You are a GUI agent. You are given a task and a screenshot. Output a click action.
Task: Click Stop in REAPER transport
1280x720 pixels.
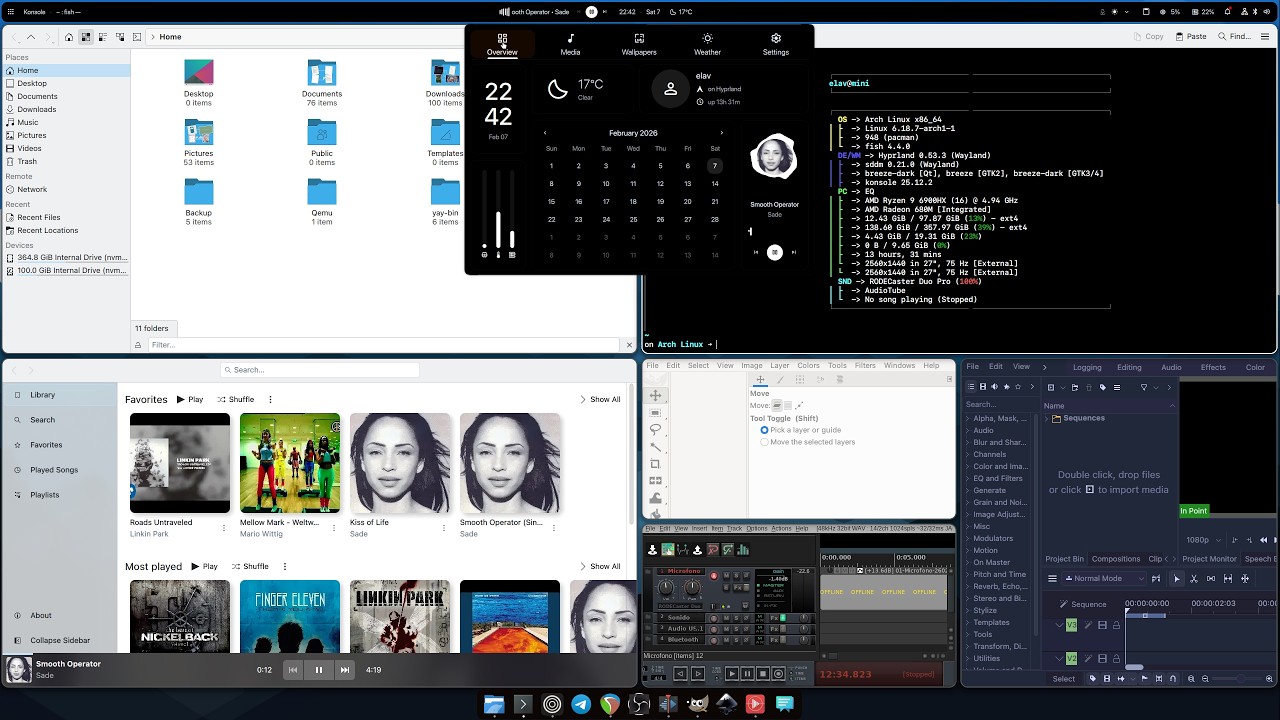click(x=763, y=674)
